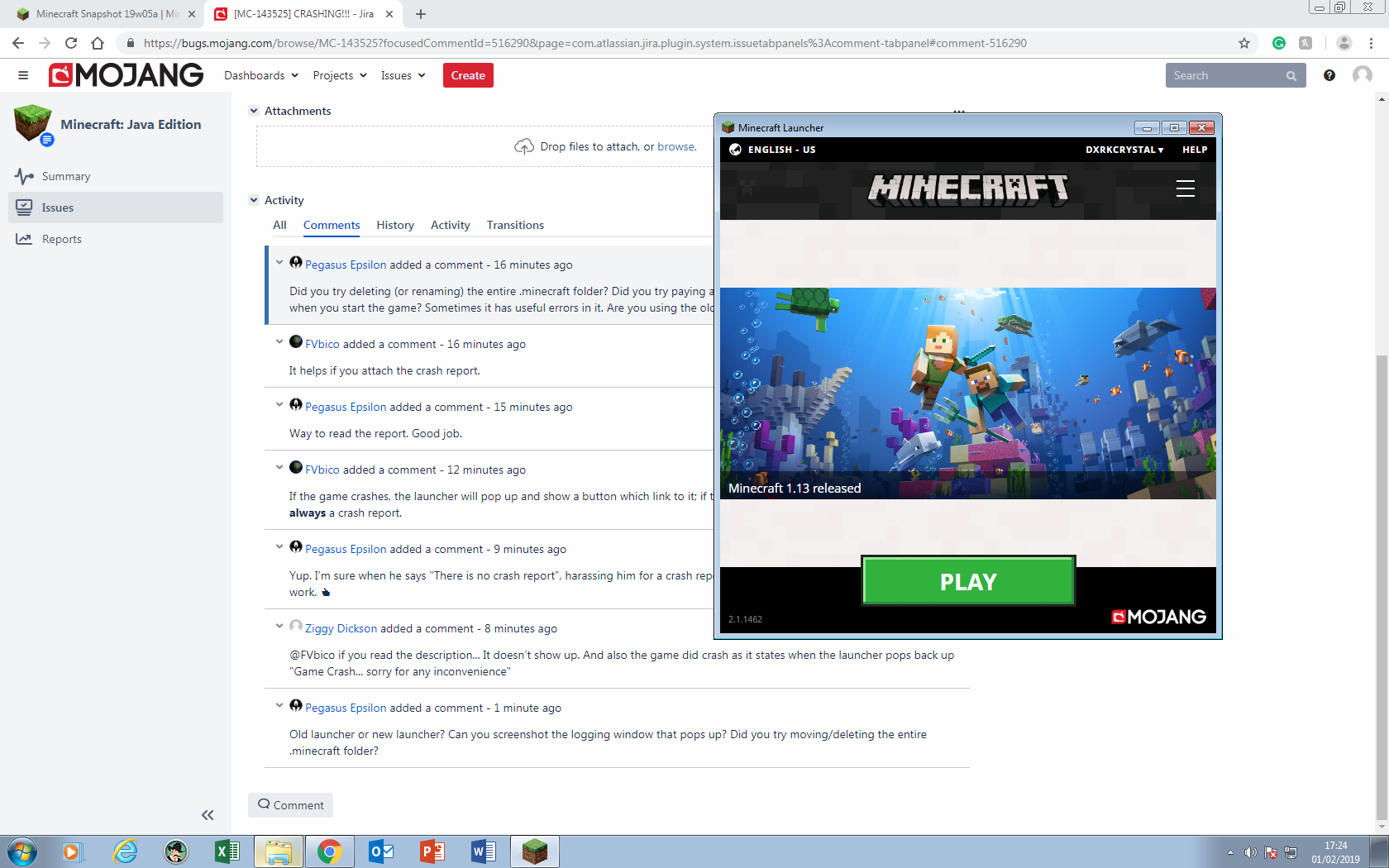The image size is (1389, 868).
Task: Open the Minecraft 1.13 released news image
Action: coord(968,393)
